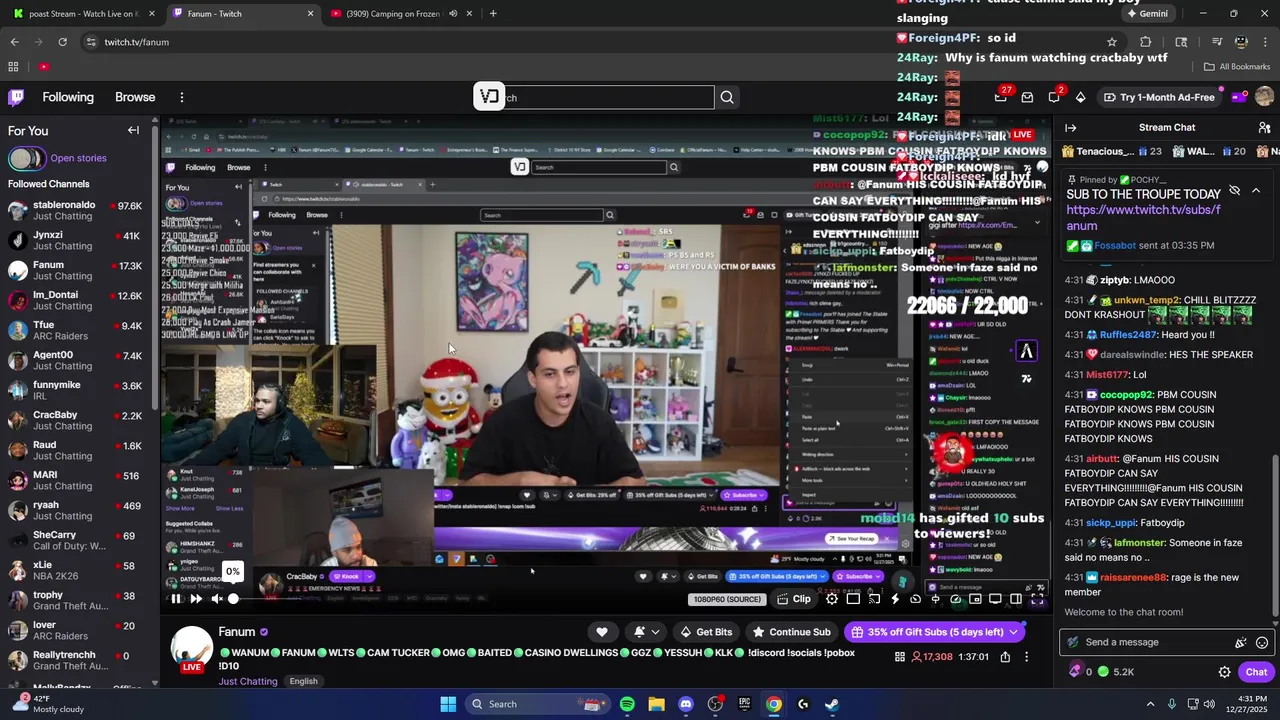This screenshot has width=1280, height=720.
Task: Open the Twitch notifications inbox
Action: (x=1027, y=97)
